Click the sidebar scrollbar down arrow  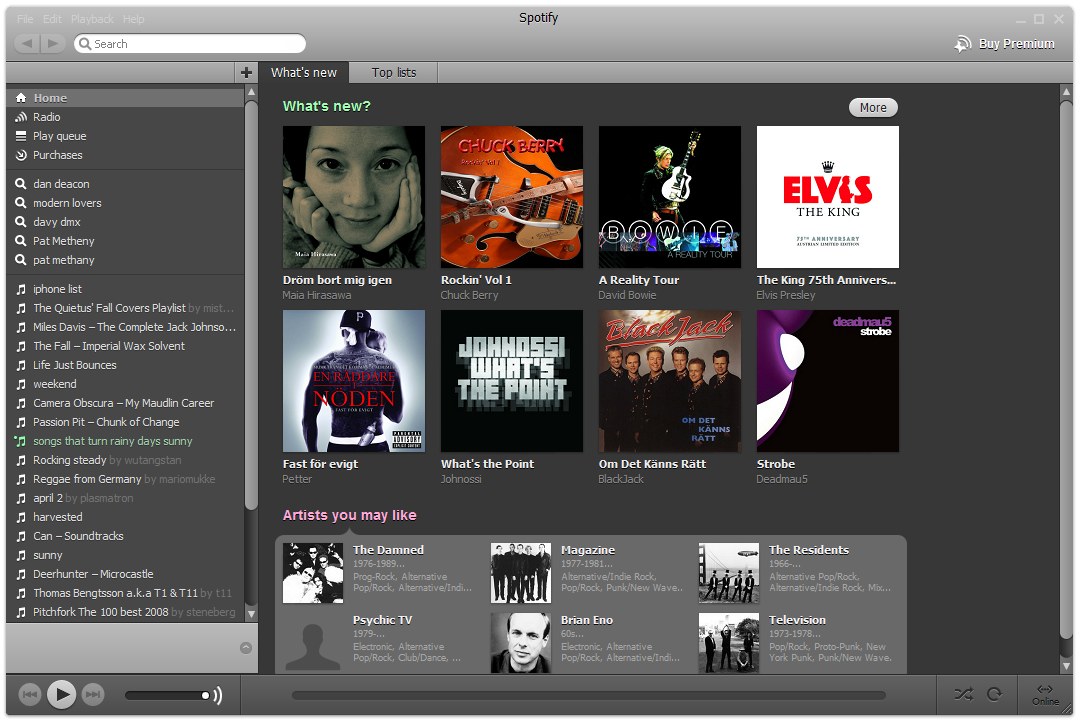click(251, 614)
